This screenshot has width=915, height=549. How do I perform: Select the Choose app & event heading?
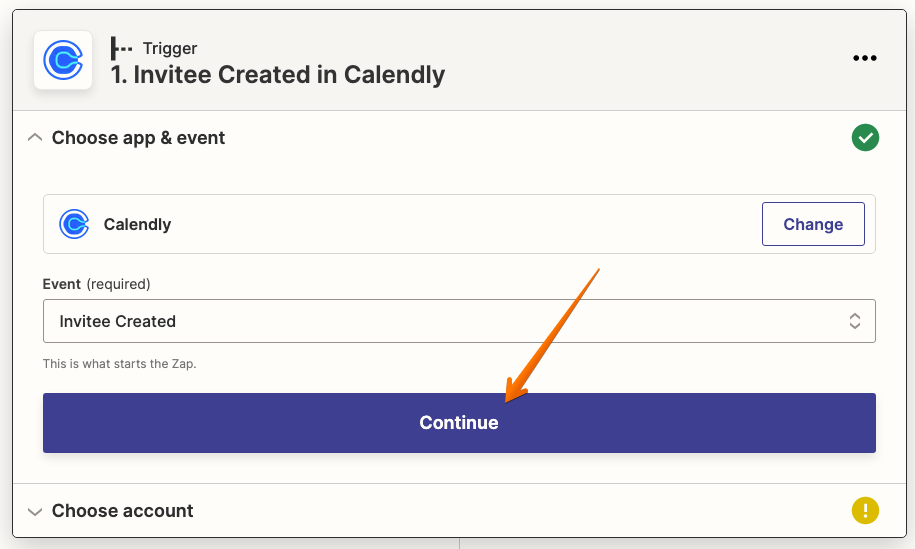138,138
